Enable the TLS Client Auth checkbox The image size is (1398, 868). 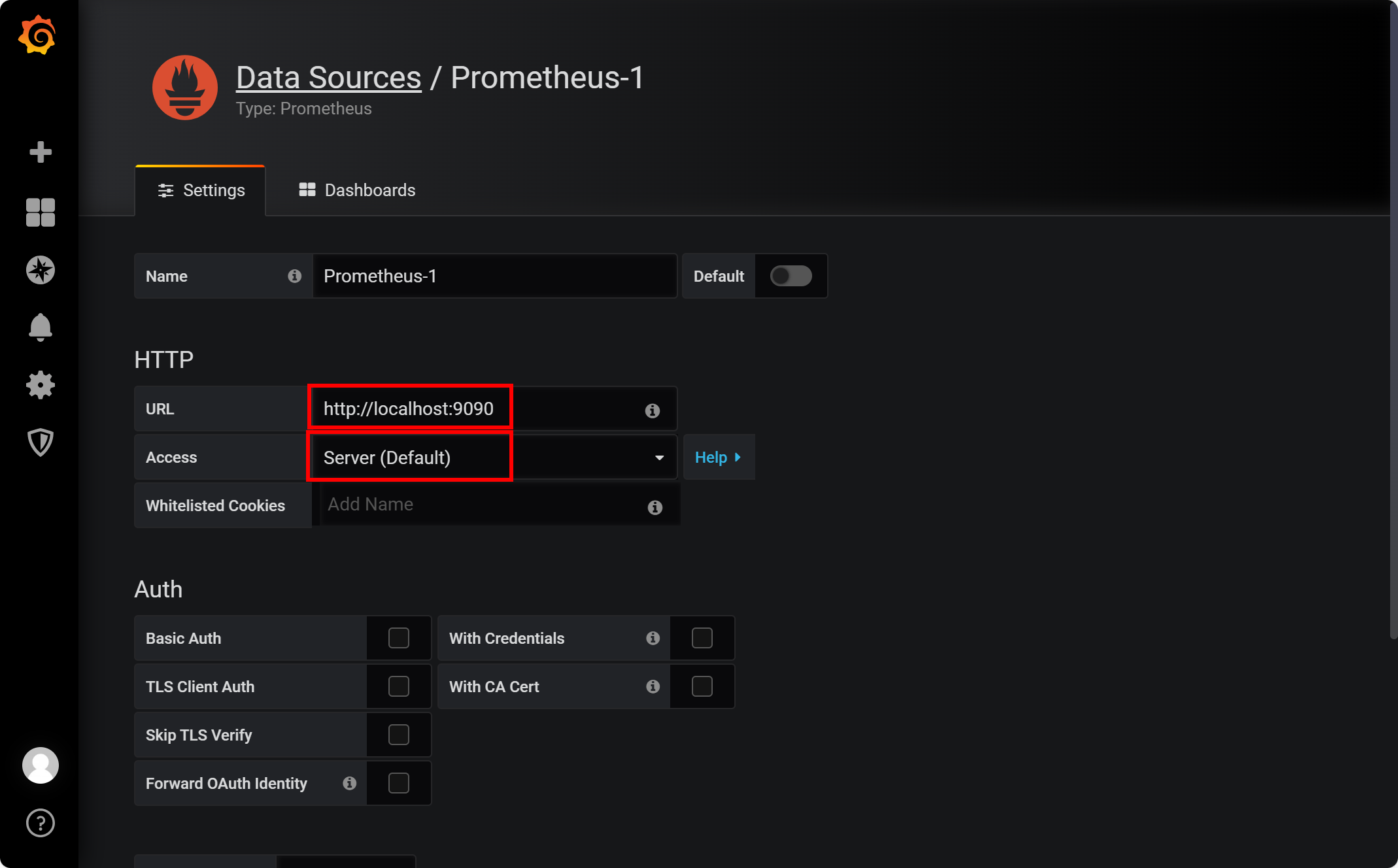[x=399, y=686]
